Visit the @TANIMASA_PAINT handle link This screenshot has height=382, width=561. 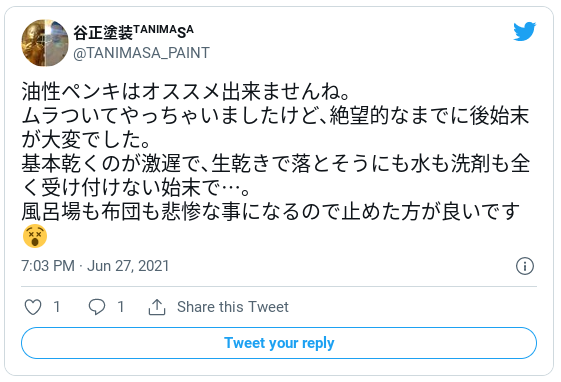pos(142,53)
